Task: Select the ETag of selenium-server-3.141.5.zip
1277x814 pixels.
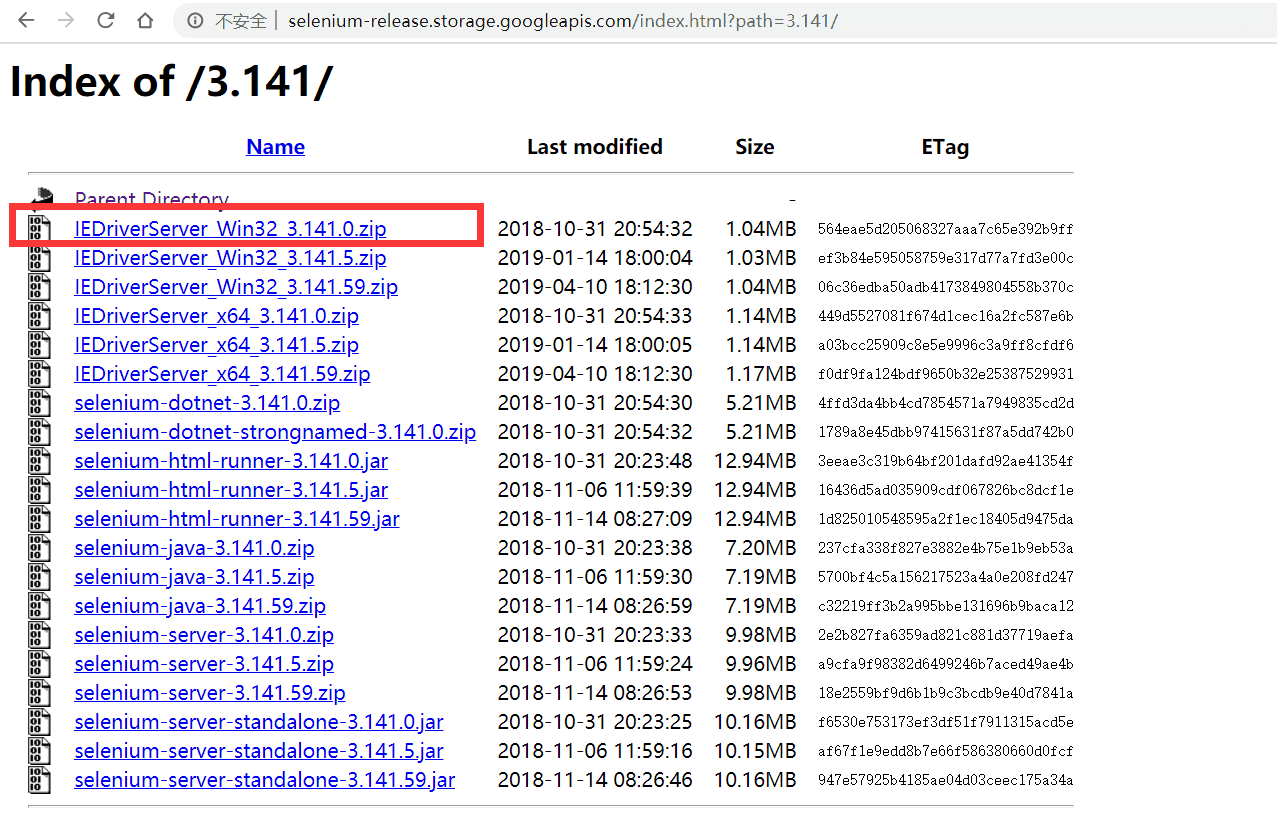Action: point(945,665)
